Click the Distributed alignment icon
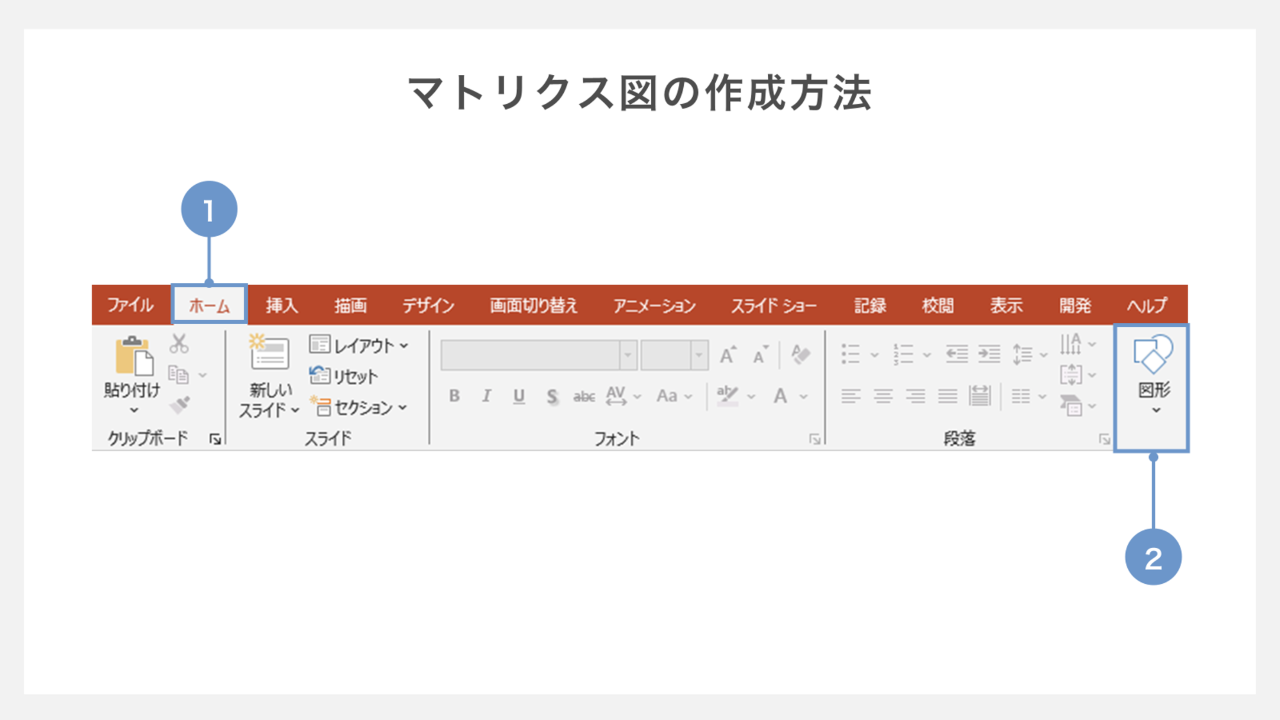This screenshot has height=720, width=1280. tap(980, 397)
